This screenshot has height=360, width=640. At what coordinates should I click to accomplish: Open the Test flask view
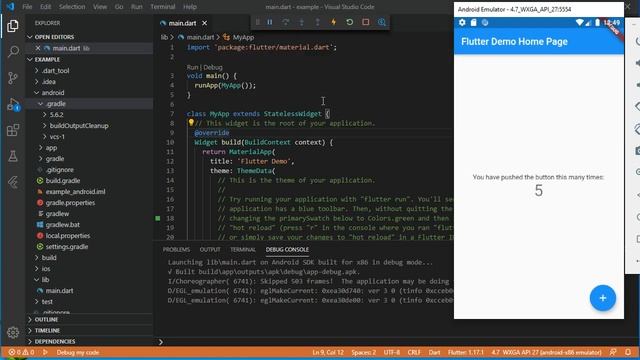point(13,156)
